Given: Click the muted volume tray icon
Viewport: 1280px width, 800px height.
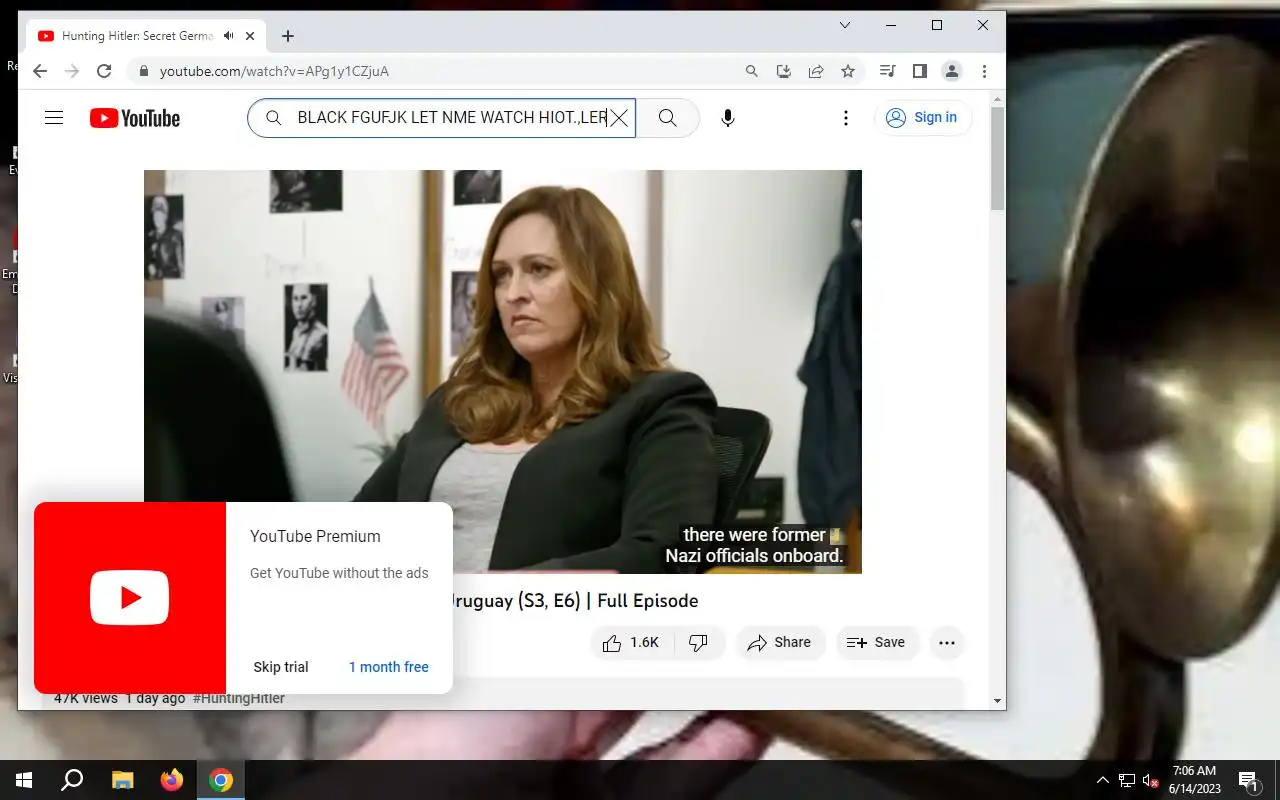Looking at the screenshot, I should (1150, 780).
